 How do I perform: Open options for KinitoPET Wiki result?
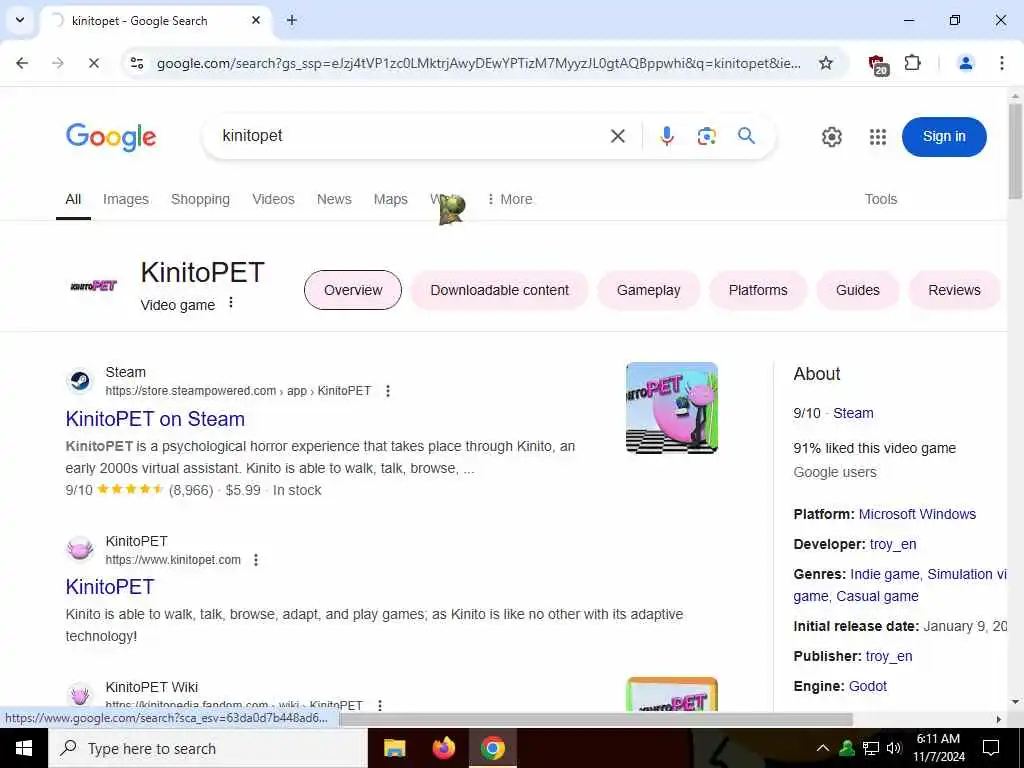click(x=380, y=705)
